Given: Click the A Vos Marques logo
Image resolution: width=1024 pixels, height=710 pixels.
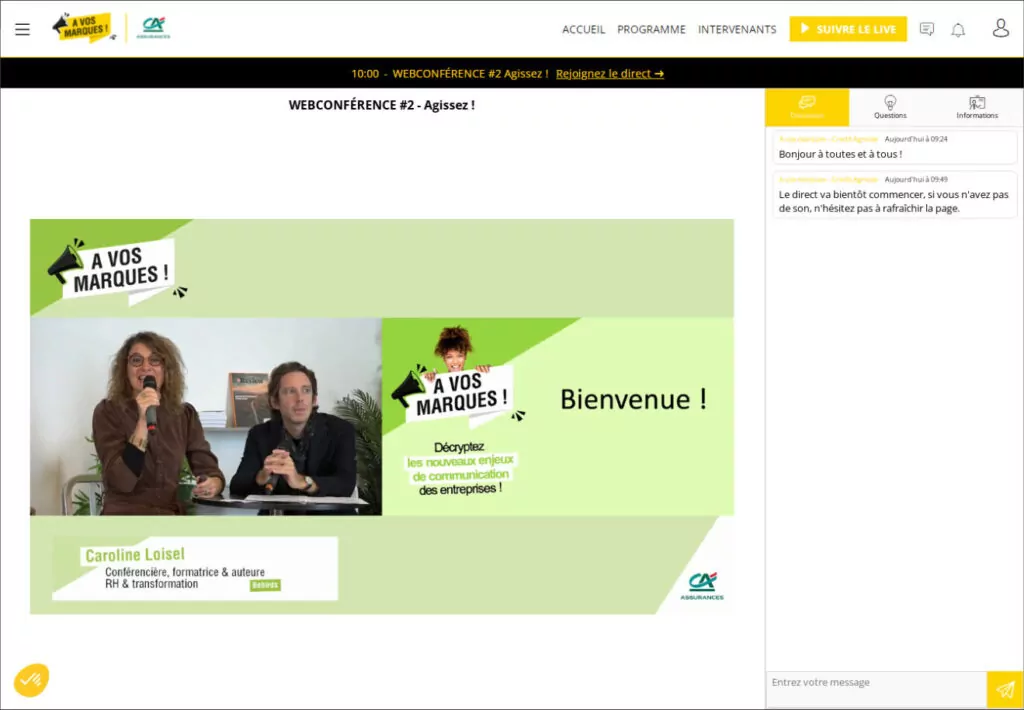Looking at the screenshot, I should [84, 28].
